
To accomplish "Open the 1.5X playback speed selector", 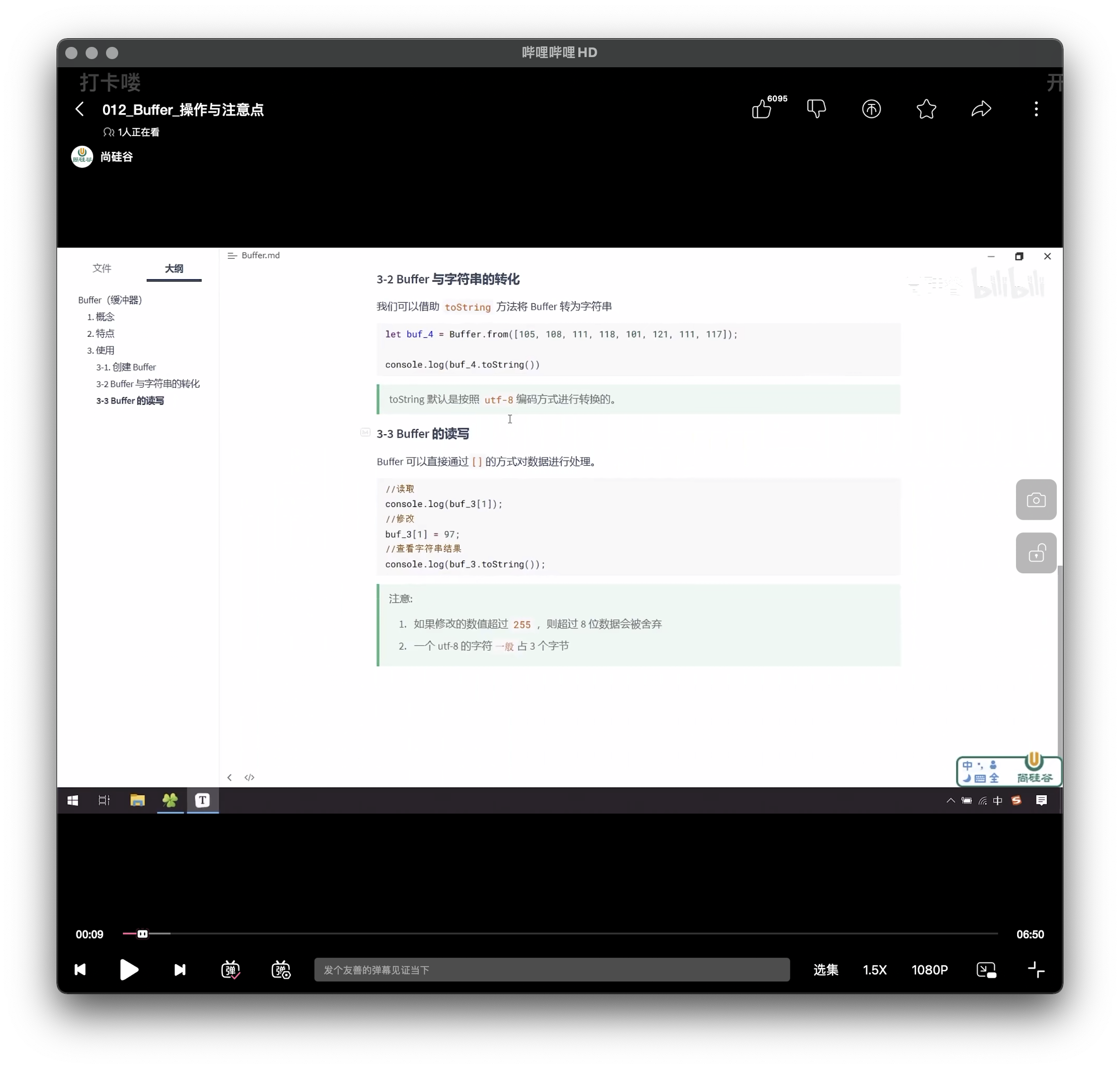I will (x=874, y=969).
